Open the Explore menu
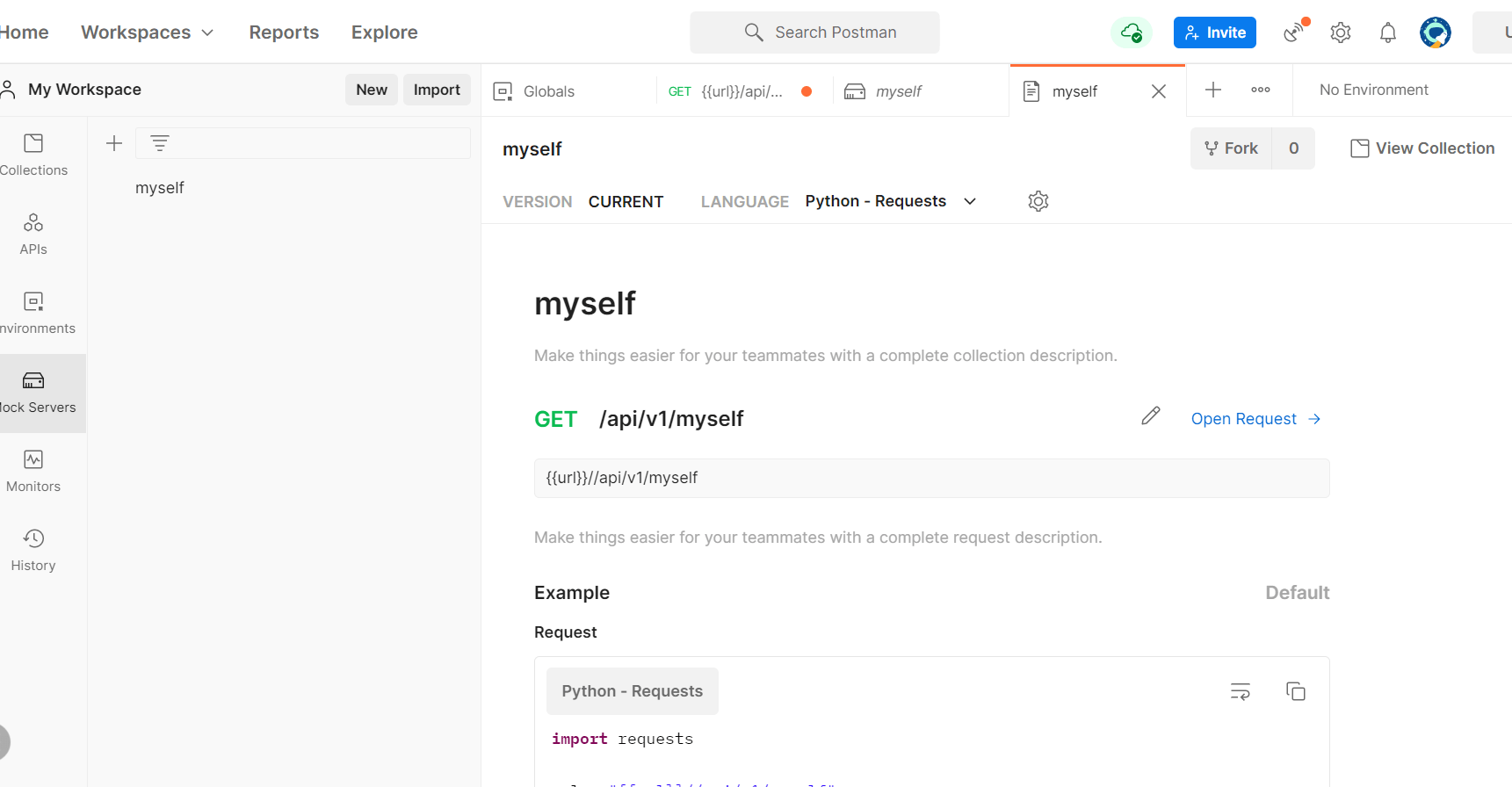Image resolution: width=1512 pixels, height=787 pixels. click(x=385, y=32)
